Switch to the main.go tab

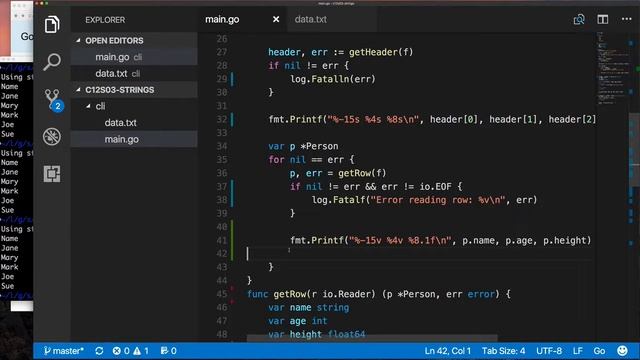pos(222,19)
